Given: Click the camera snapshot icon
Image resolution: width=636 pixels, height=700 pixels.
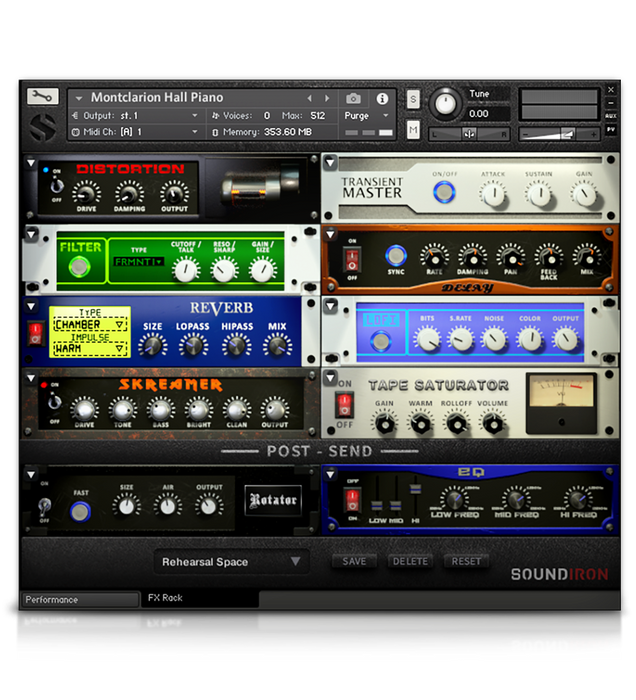Looking at the screenshot, I should click(x=353, y=99).
